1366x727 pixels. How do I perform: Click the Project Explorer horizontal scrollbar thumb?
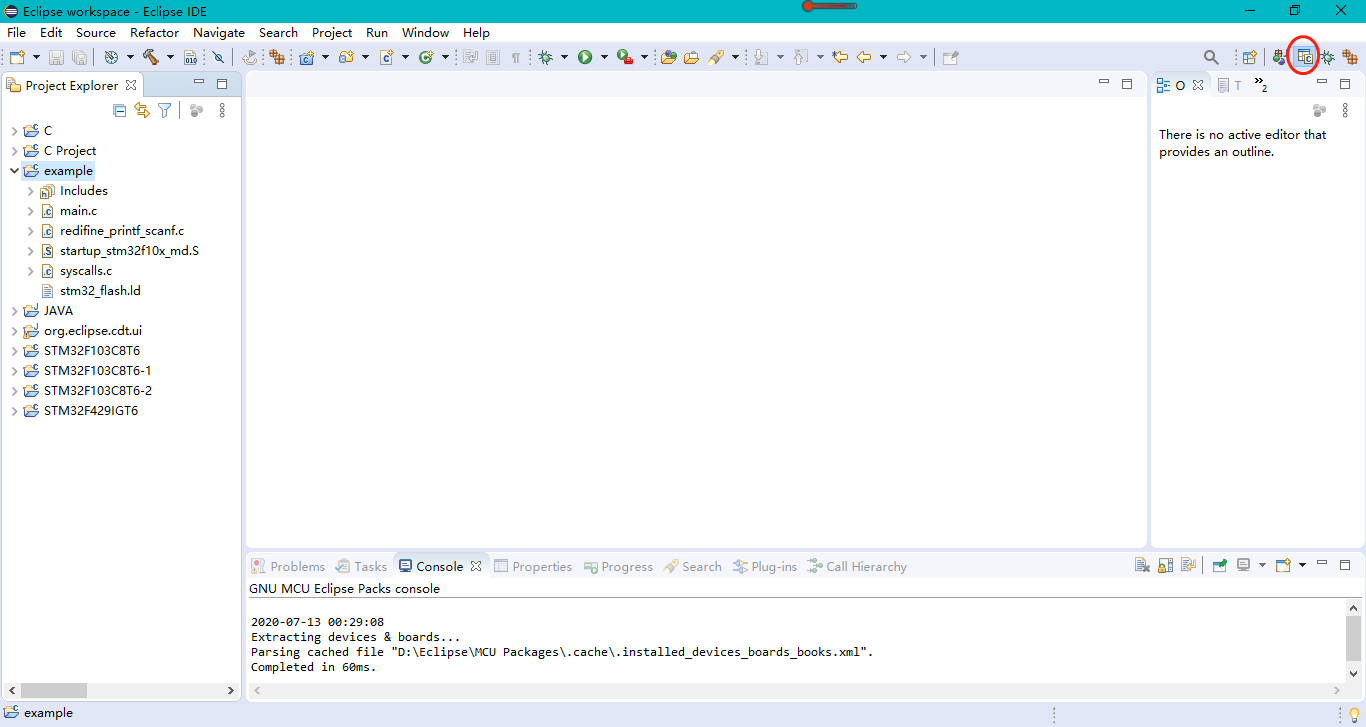(x=54, y=690)
